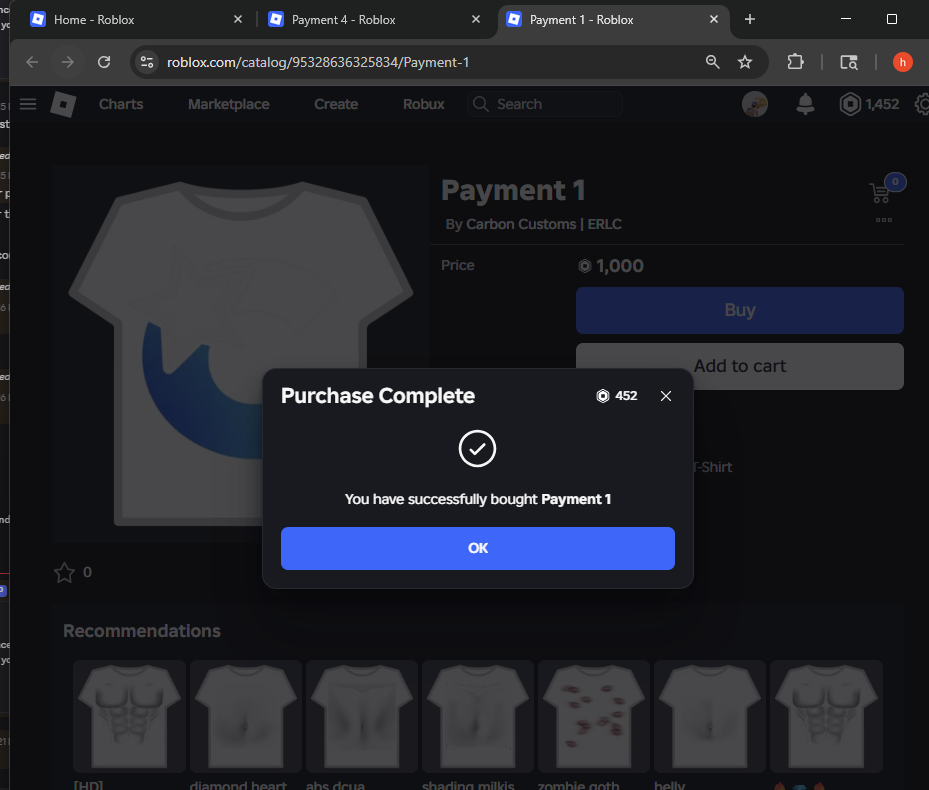Bookmark this page with star icon
The height and width of the screenshot is (790, 929).
point(745,62)
